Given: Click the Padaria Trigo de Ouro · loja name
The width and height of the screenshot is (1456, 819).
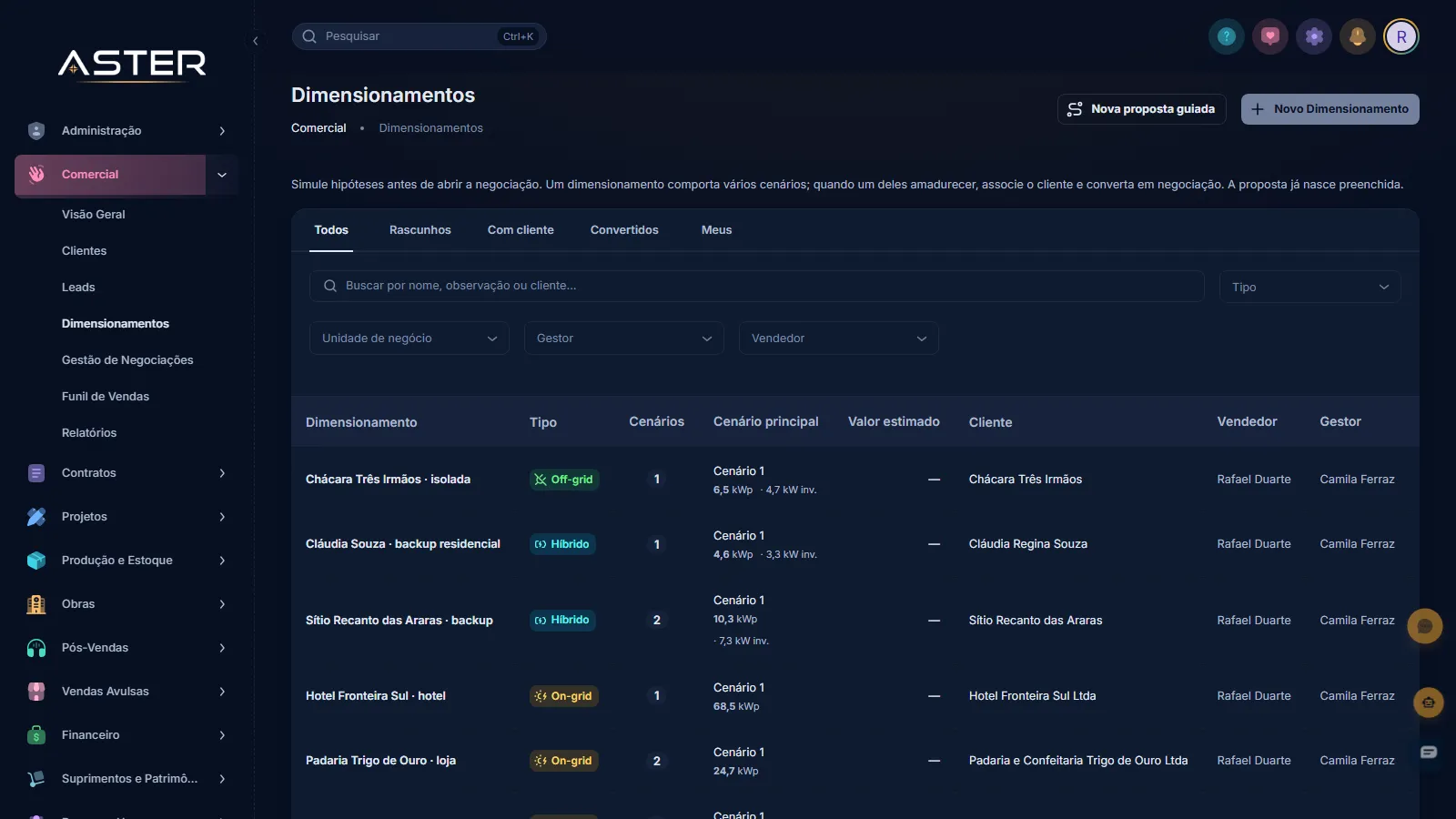Looking at the screenshot, I should tap(380, 761).
